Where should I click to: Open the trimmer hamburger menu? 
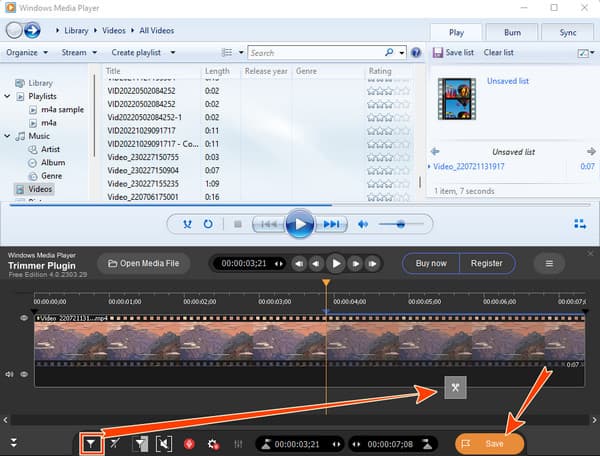coord(549,263)
